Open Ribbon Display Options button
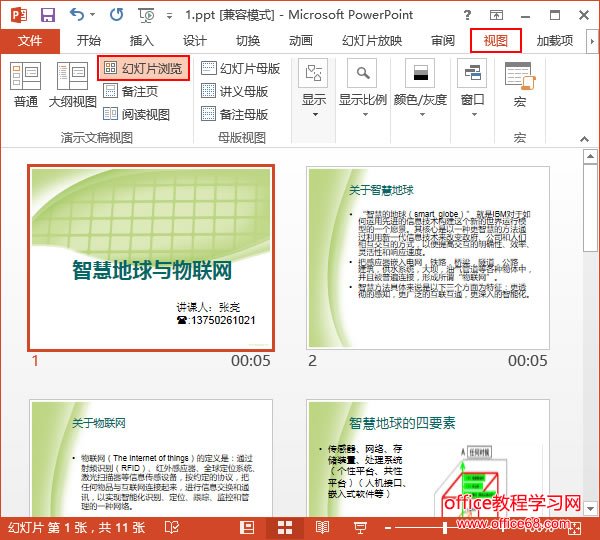The height and width of the screenshot is (540, 600). 496,15
